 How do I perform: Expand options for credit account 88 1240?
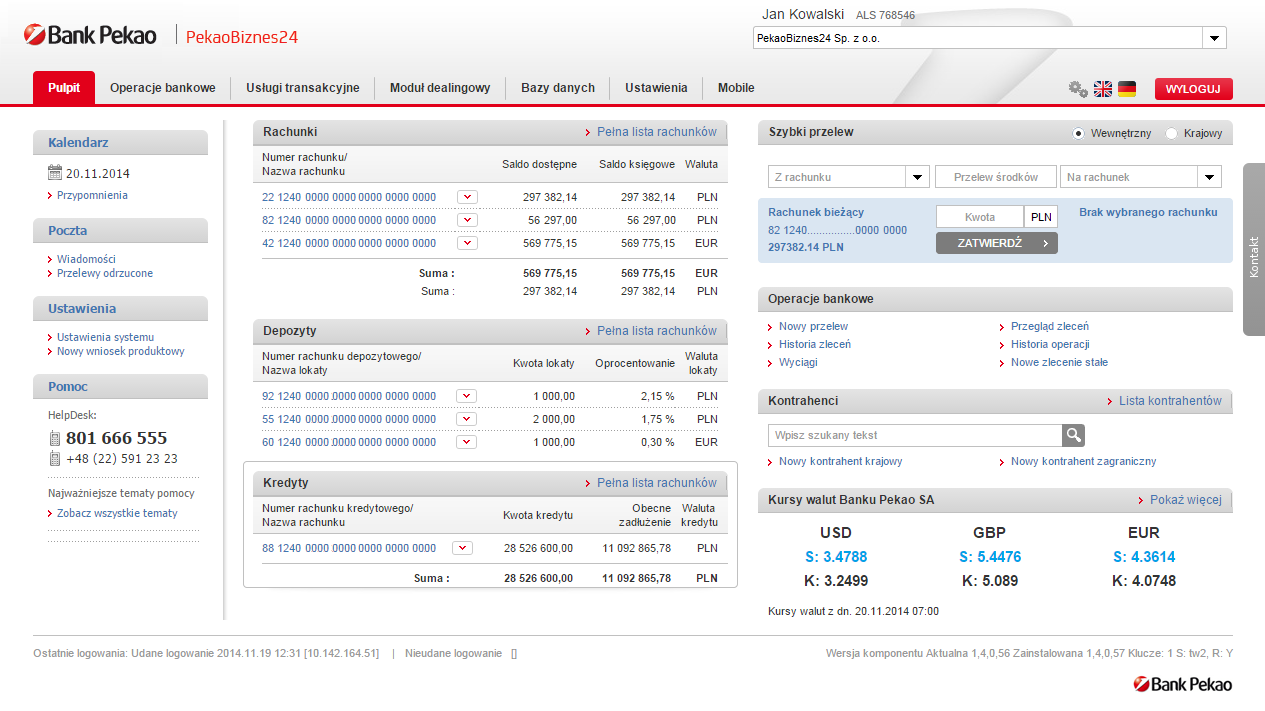(462, 548)
